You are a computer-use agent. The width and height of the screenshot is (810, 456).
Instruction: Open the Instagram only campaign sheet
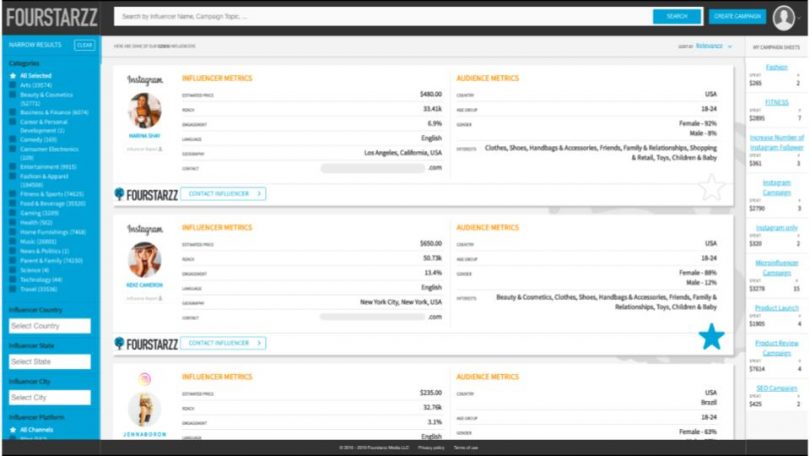coord(776,228)
